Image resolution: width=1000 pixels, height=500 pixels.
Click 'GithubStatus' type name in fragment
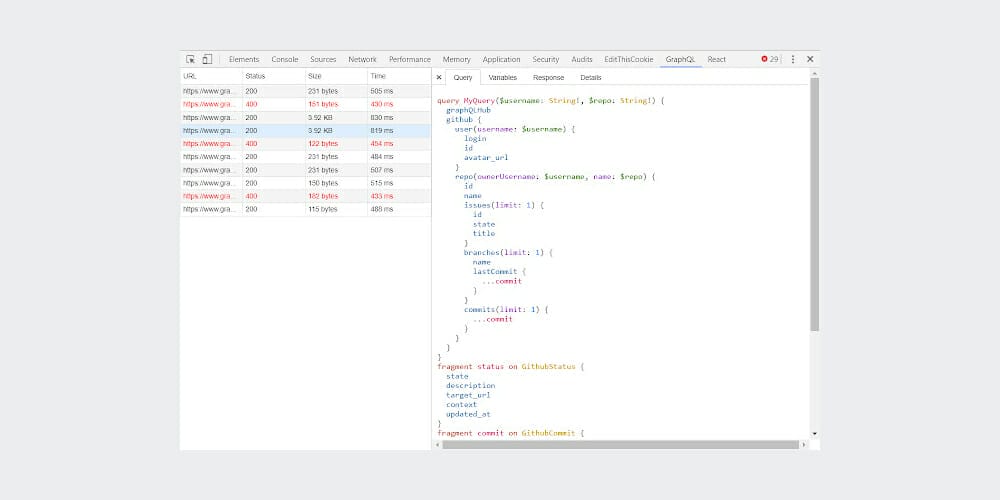click(548, 367)
